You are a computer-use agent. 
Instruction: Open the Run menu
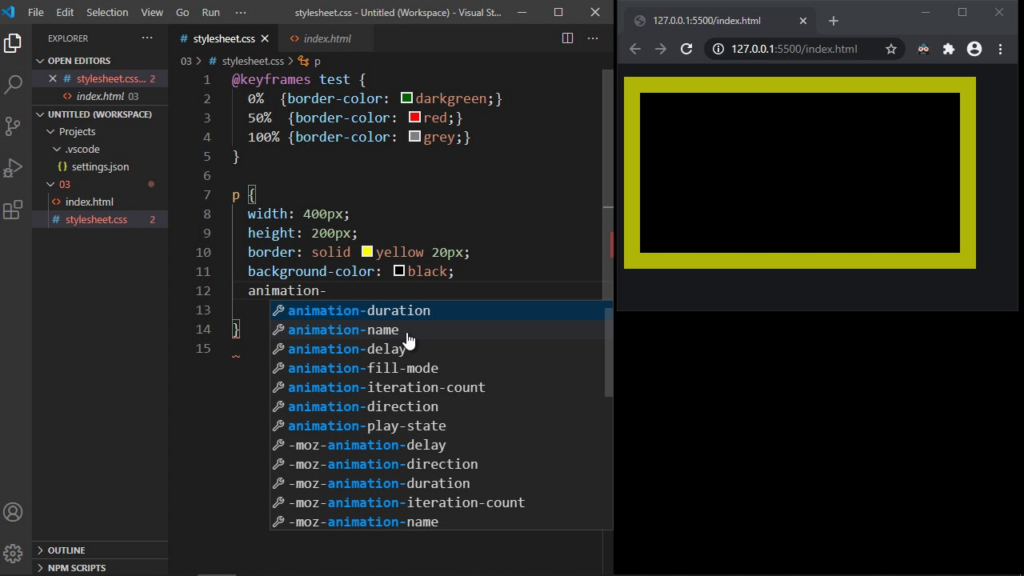[x=210, y=12]
